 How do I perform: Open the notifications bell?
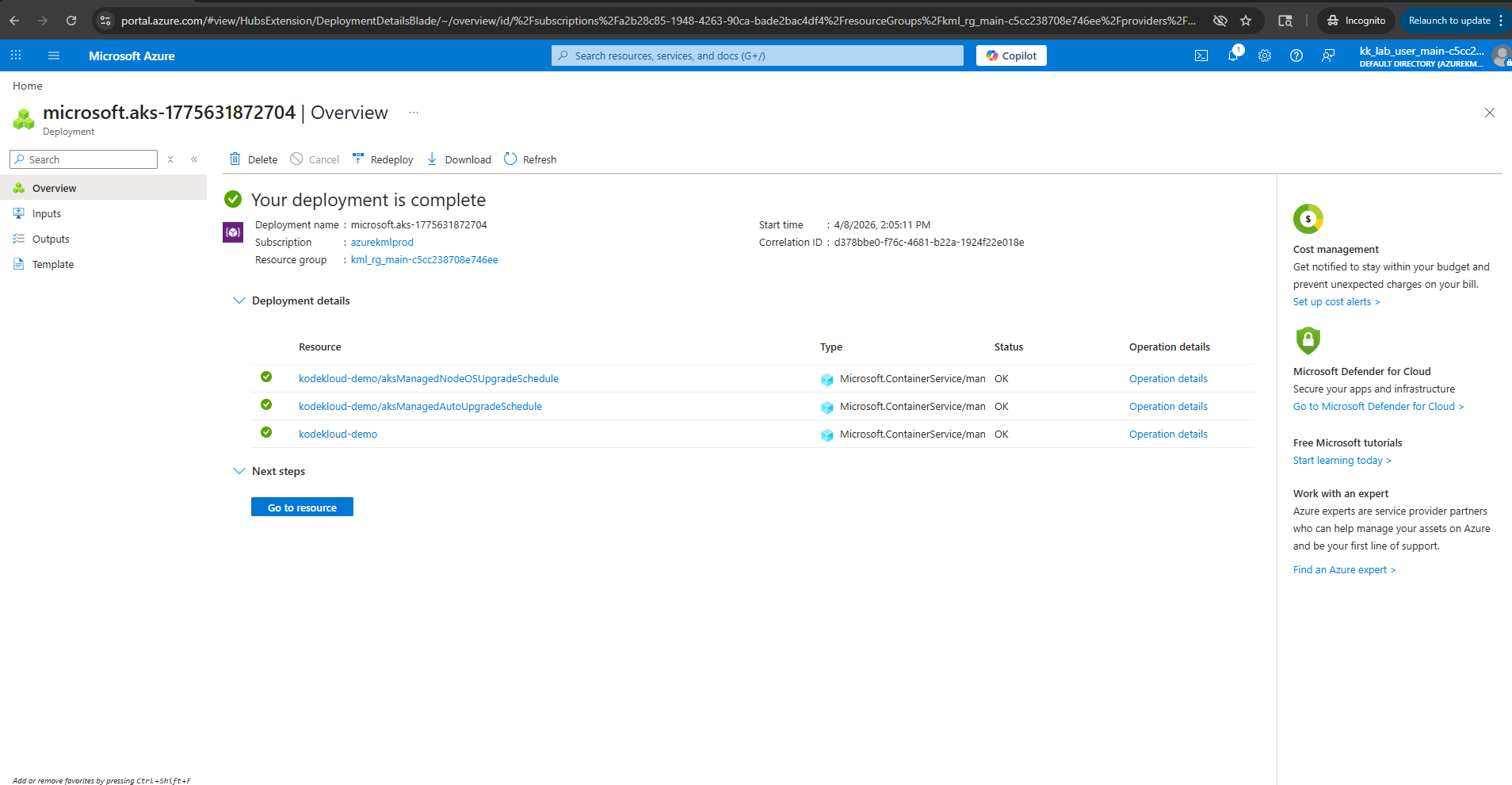point(1233,56)
